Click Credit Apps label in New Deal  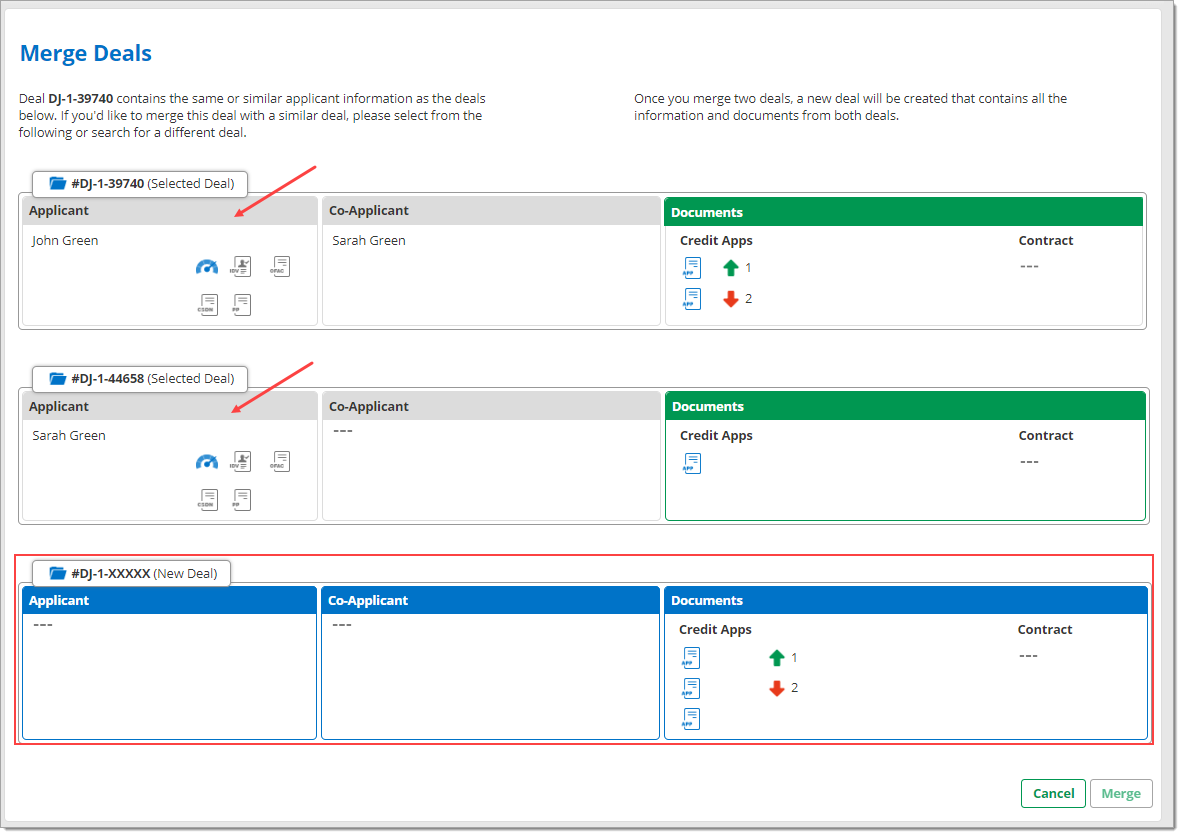click(715, 629)
